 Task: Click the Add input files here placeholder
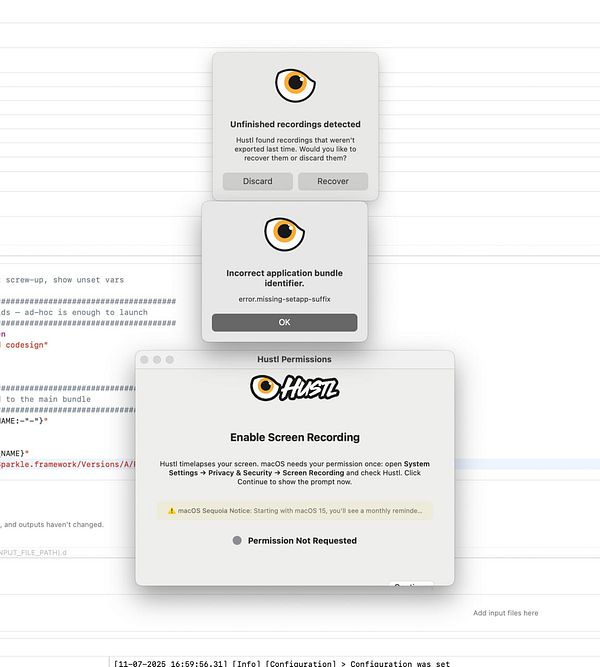[x=506, y=613]
